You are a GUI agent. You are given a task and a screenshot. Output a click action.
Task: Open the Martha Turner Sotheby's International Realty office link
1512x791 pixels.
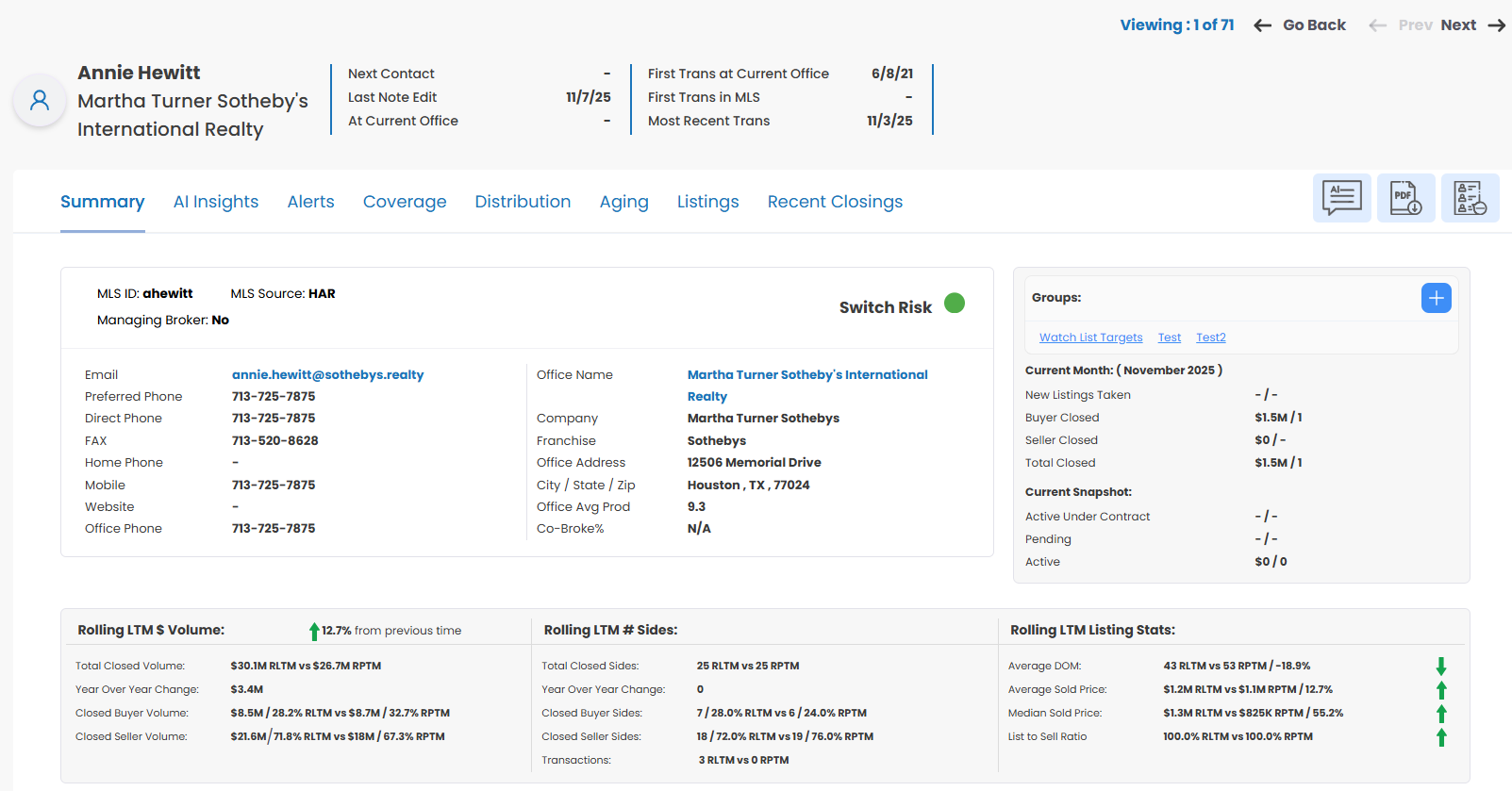[807, 386]
